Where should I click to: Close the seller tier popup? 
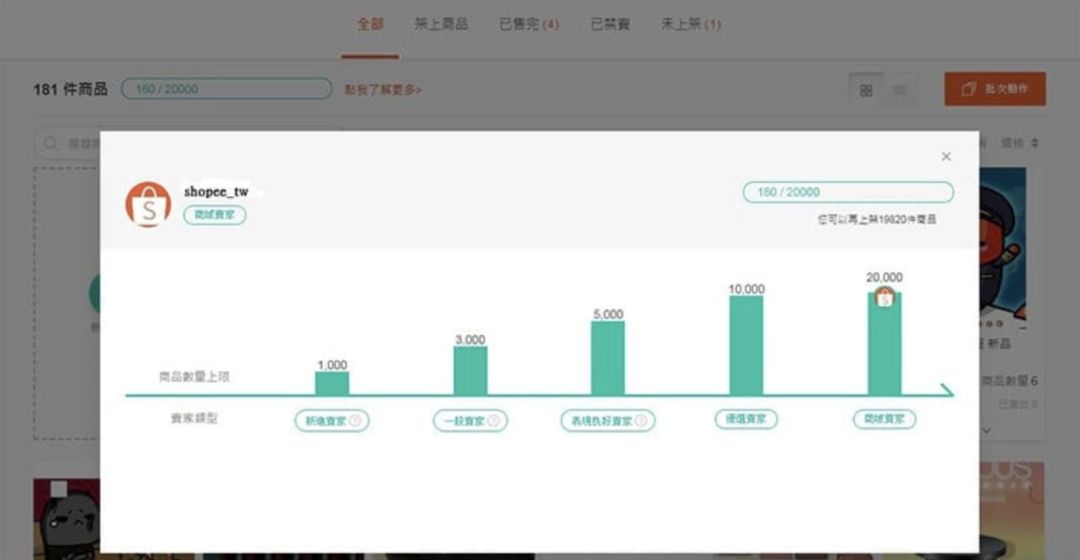coord(946,156)
